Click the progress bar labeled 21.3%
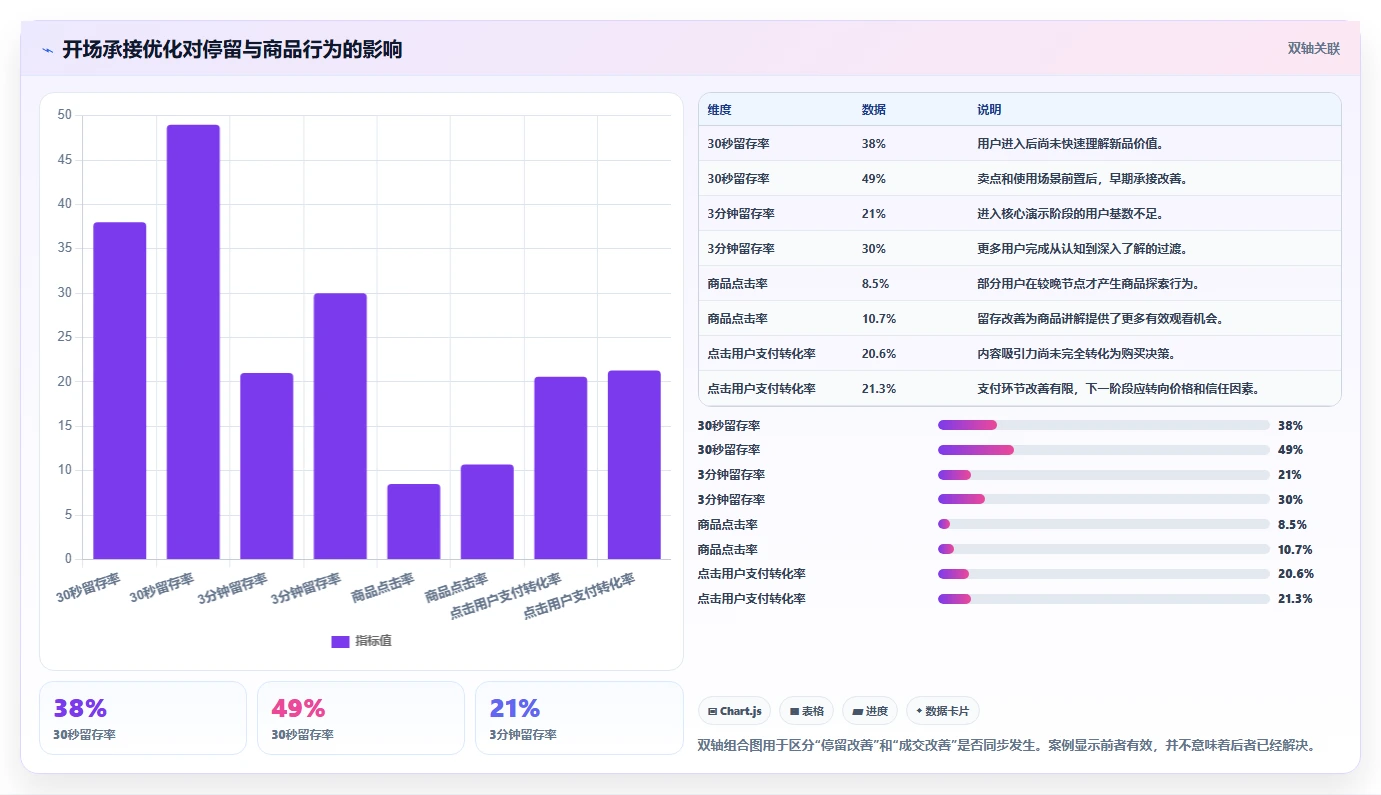Image resolution: width=1381 pixels, height=795 pixels. coord(1104,599)
